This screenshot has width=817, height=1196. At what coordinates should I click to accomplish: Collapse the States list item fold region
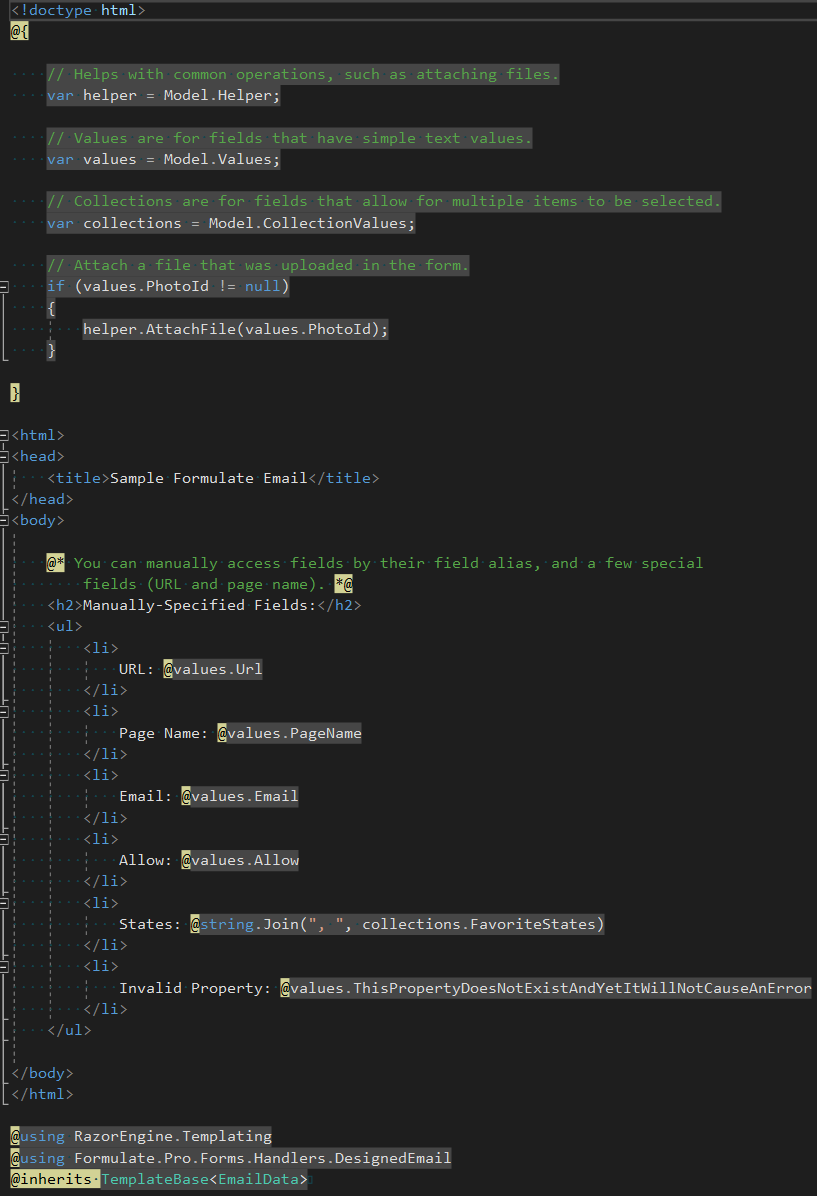(5, 902)
